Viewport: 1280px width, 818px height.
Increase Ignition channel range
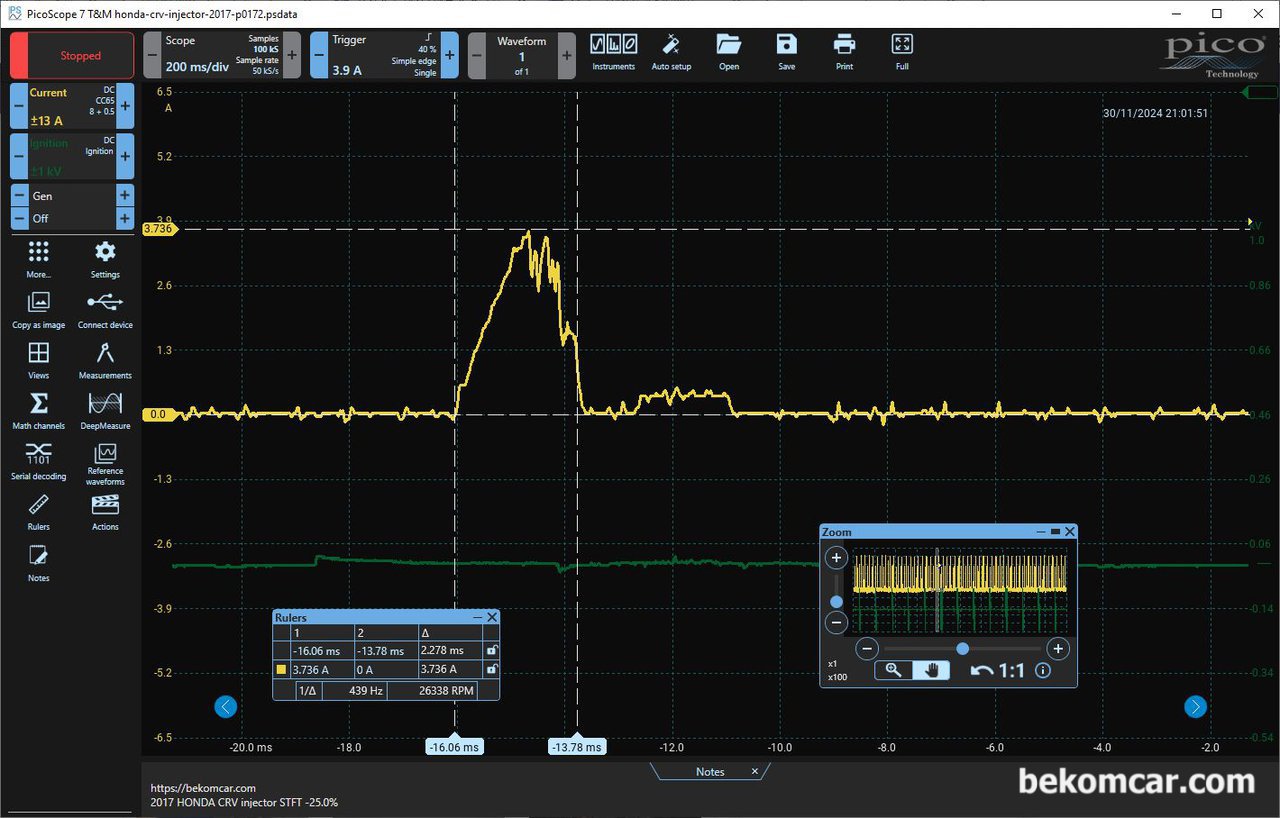(125, 156)
